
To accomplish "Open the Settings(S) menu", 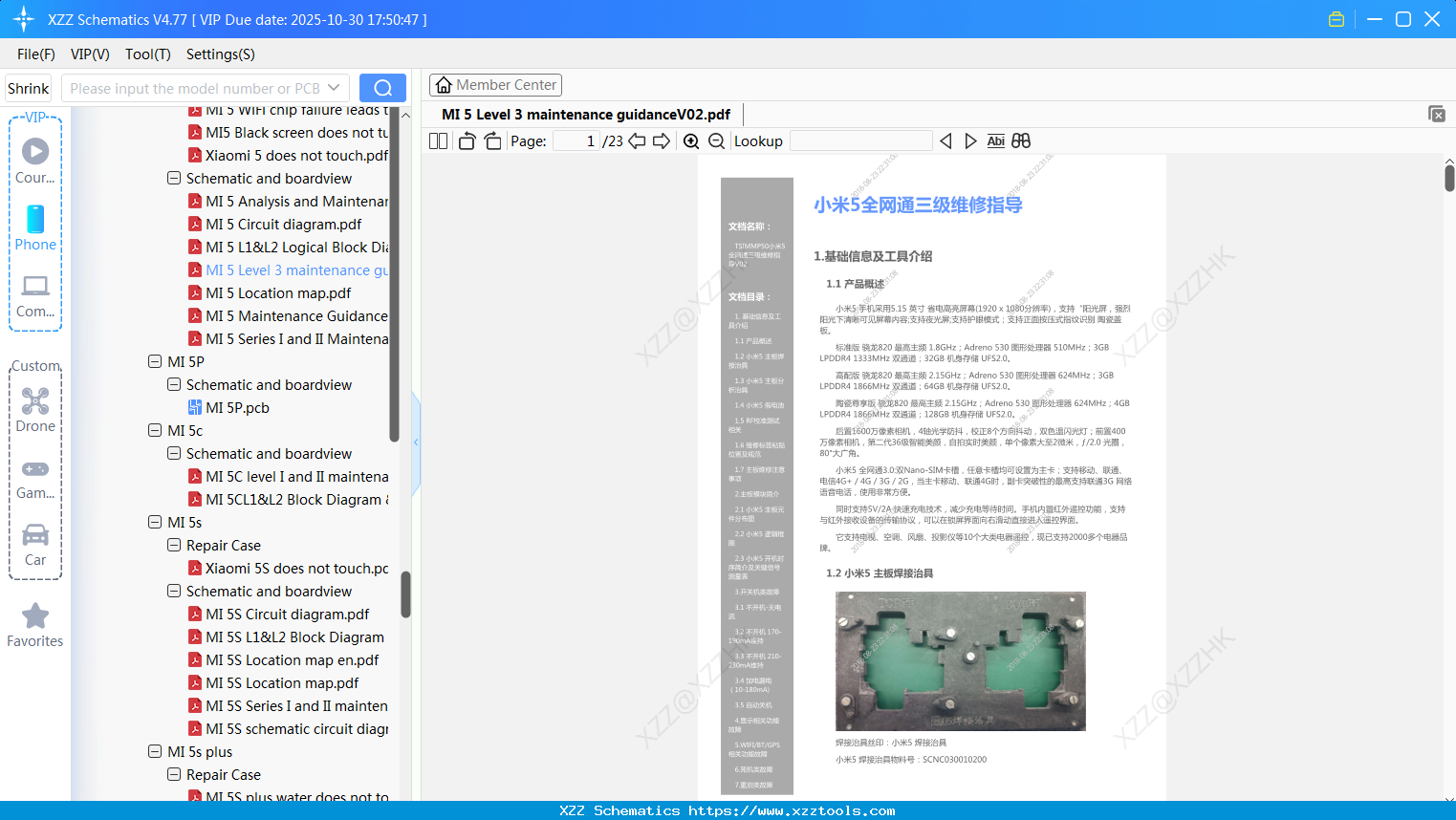I will tap(221, 54).
